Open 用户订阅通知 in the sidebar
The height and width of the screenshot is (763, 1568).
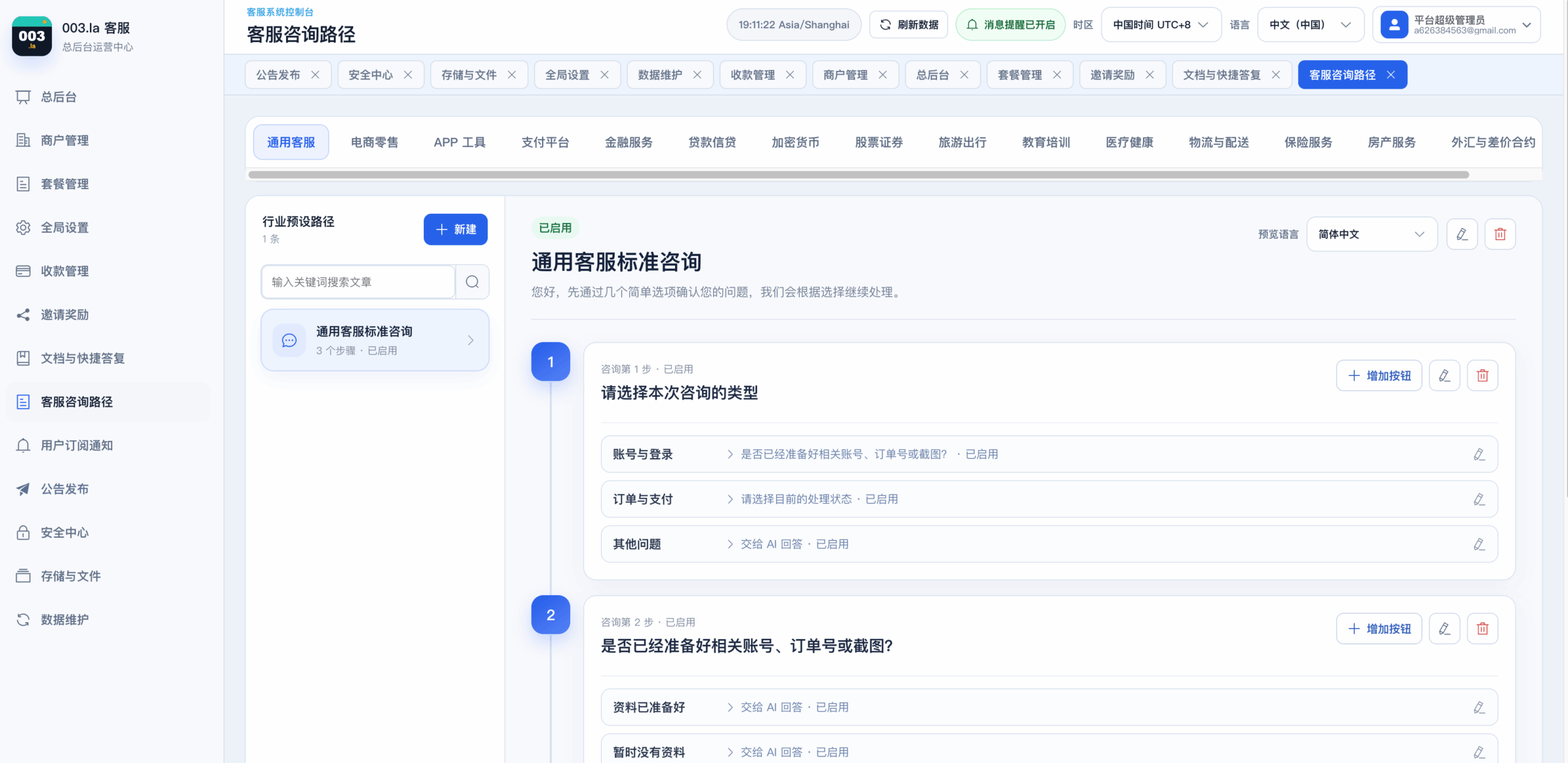coord(77,445)
